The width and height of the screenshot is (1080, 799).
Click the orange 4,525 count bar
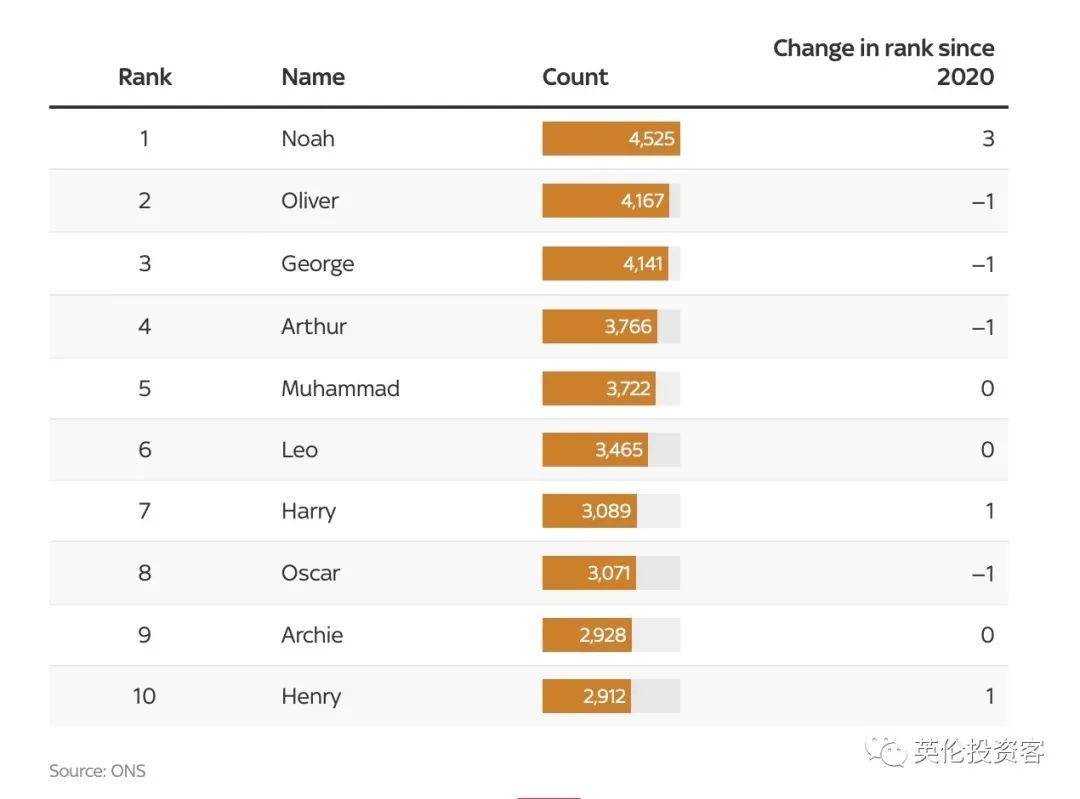tap(611, 139)
